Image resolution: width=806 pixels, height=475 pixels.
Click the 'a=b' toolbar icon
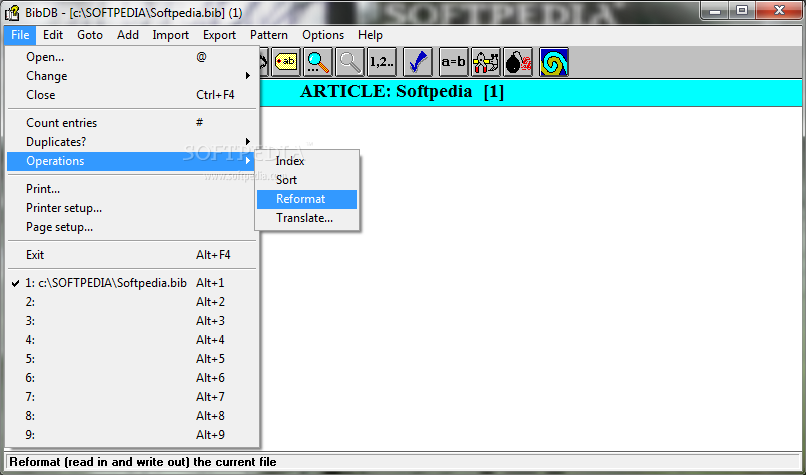pyautogui.click(x=453, y=62)
